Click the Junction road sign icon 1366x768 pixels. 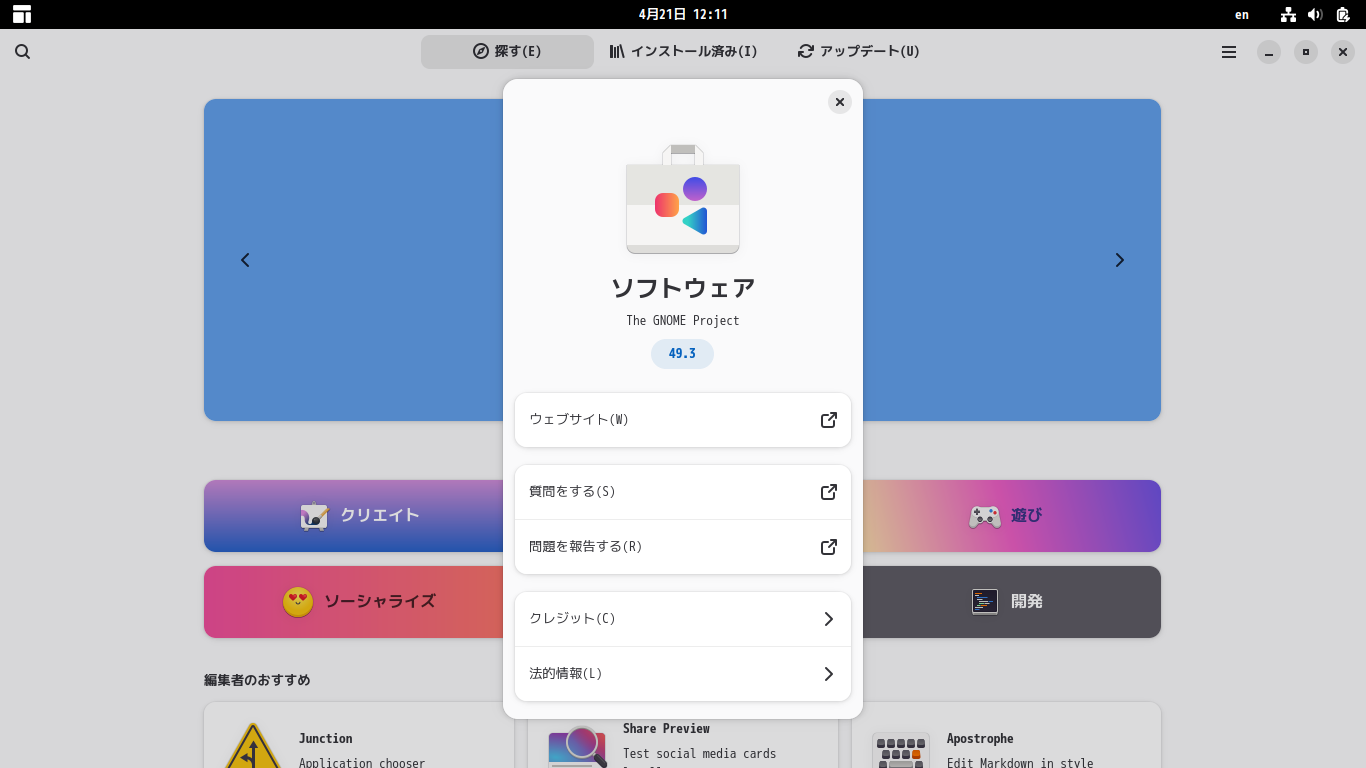(x=253, y=746)
